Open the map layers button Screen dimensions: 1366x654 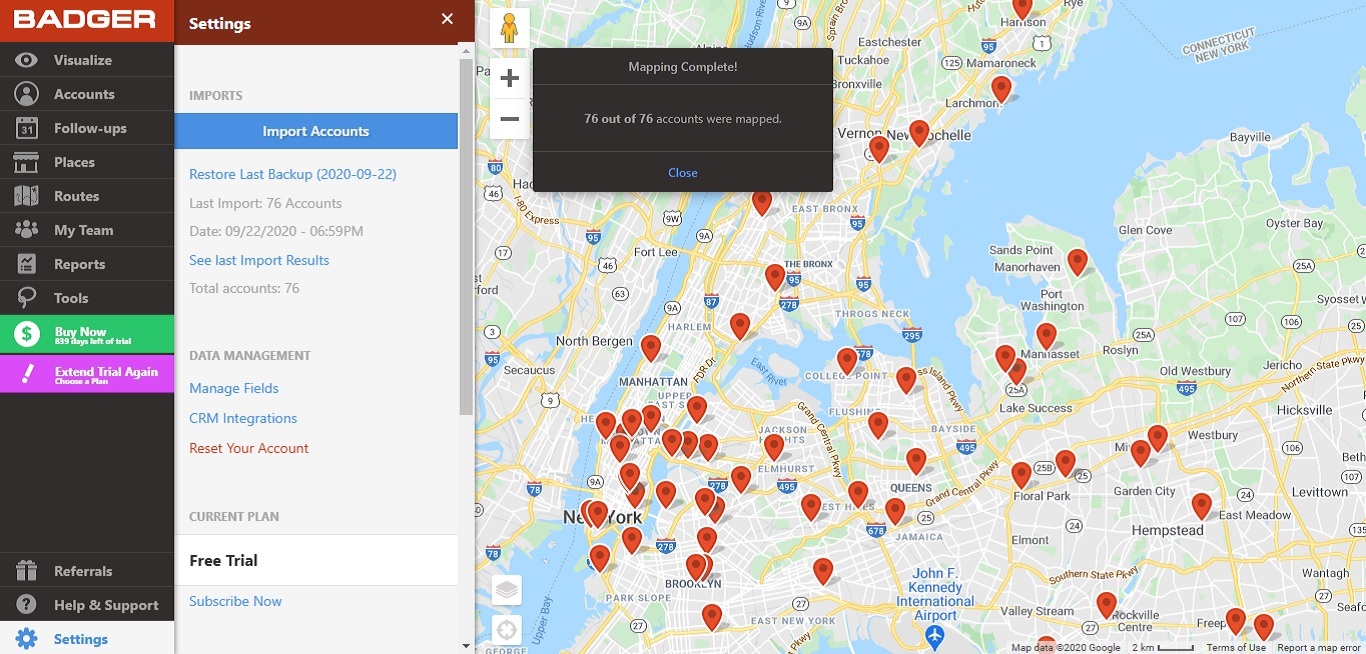click(507, 590)
